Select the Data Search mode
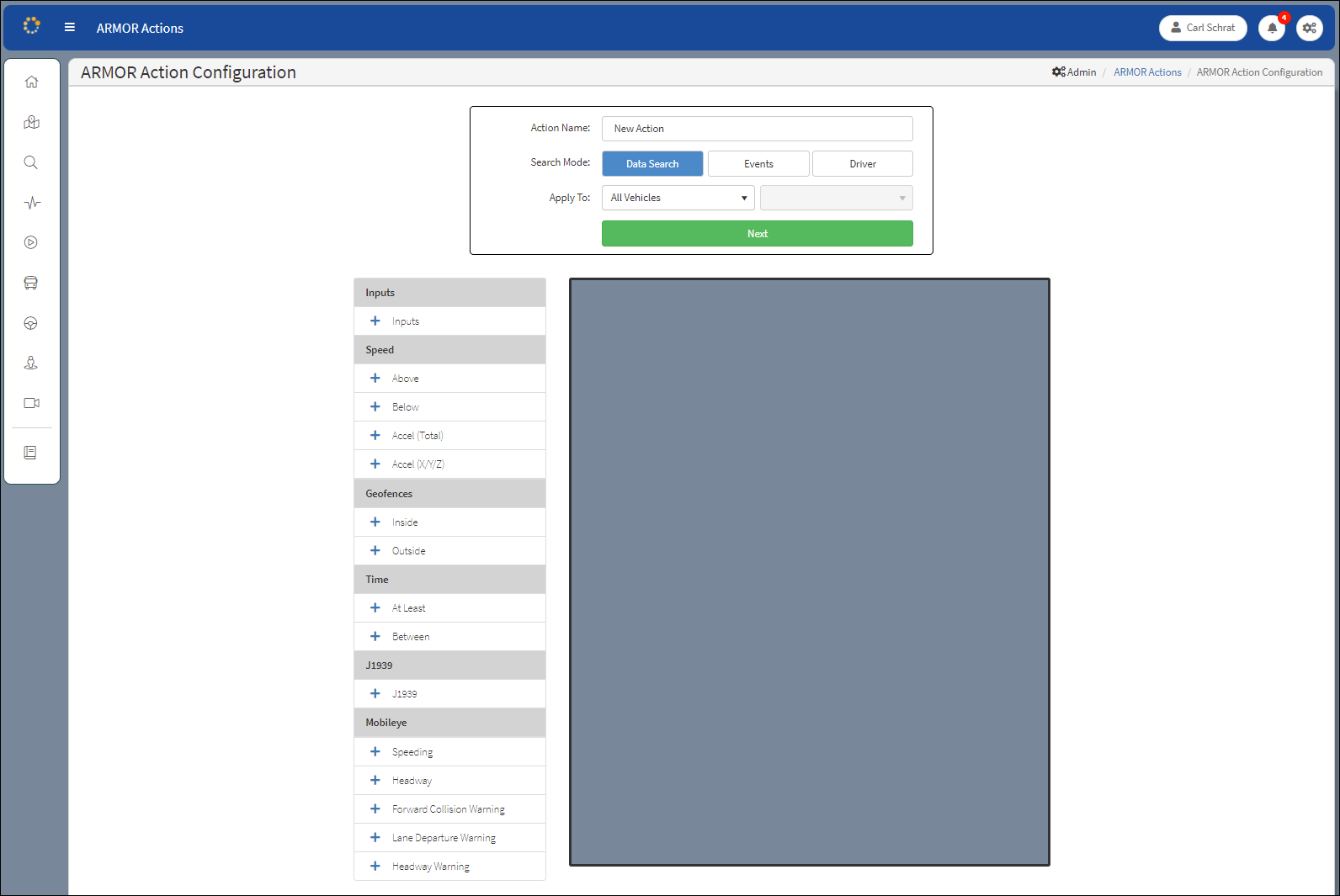Screen dimensions: 1340x896 [652, 164]
